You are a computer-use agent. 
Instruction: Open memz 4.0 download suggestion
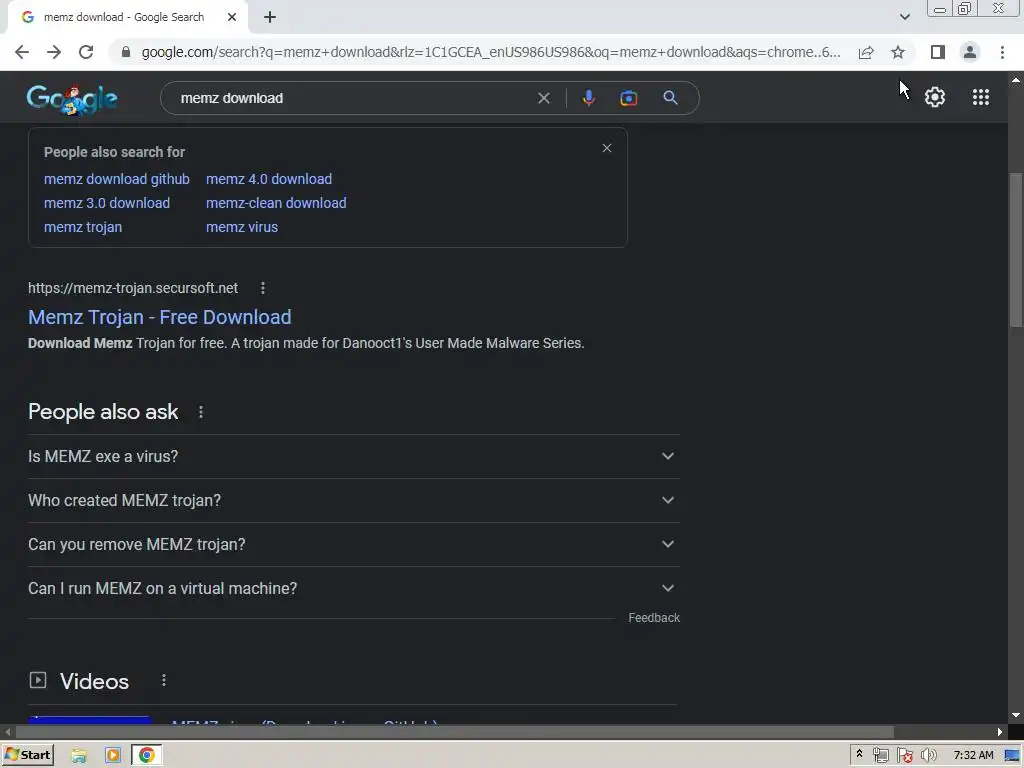pos(268,179)
